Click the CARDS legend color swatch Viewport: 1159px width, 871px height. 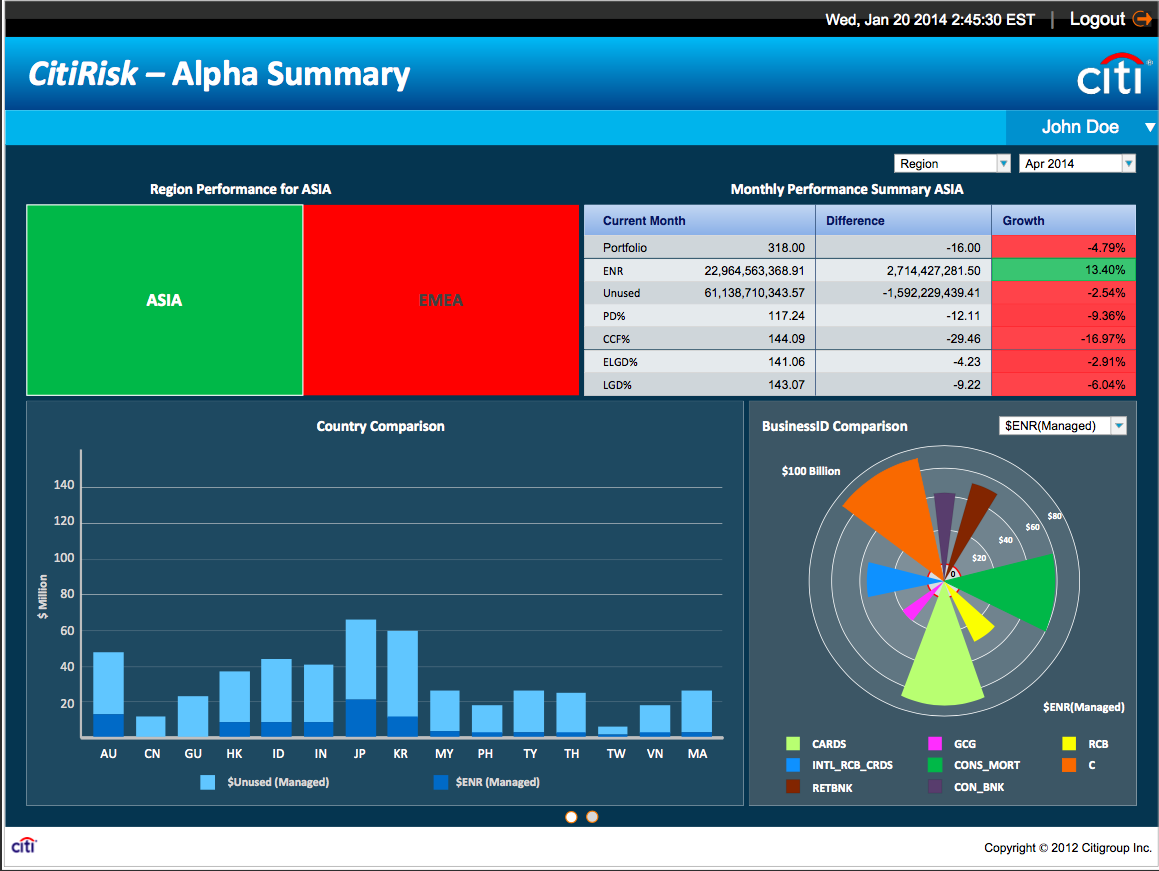coord(793,744)
